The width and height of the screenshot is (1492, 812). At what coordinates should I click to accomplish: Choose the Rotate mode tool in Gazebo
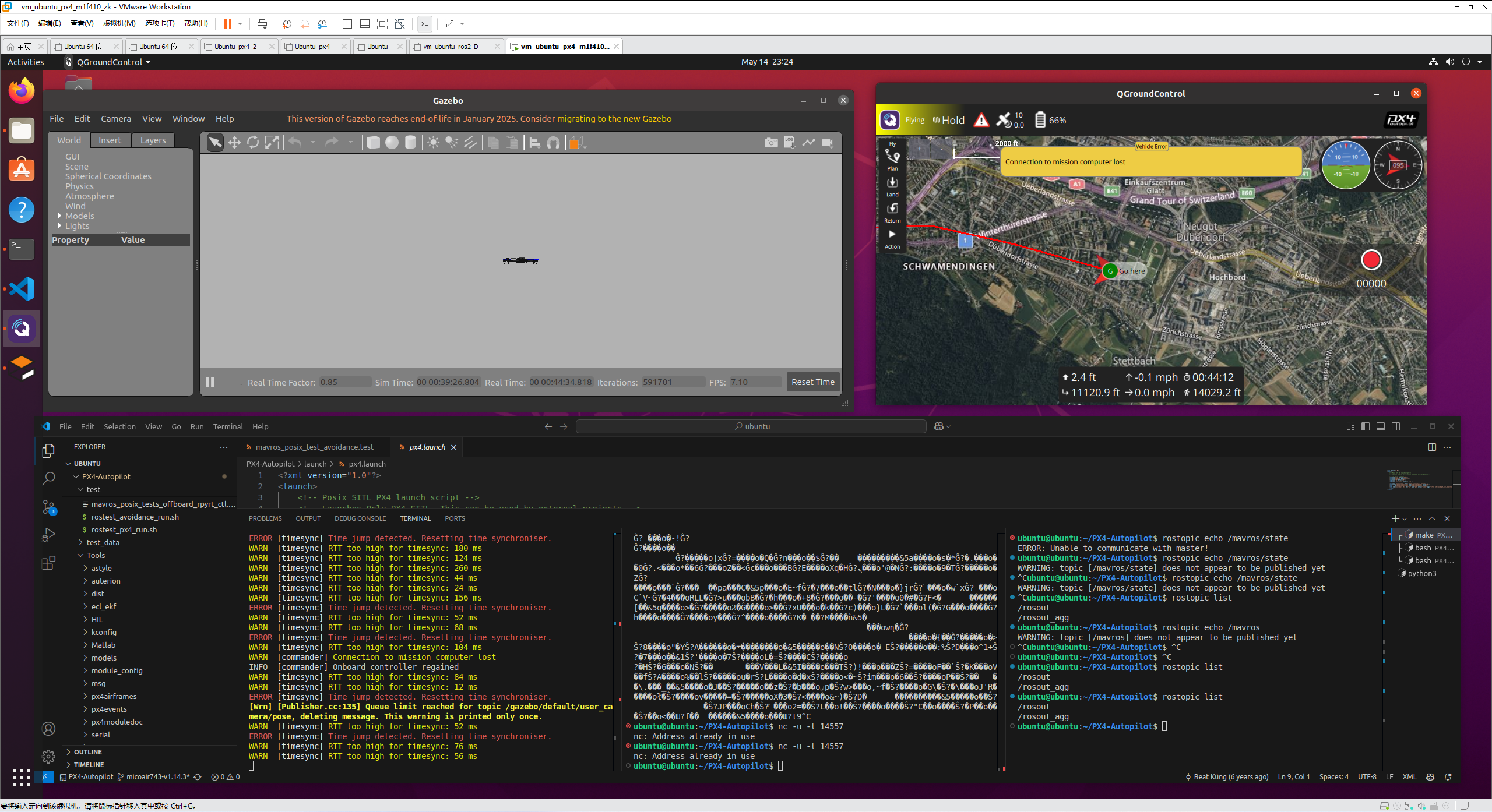point(253,143)
